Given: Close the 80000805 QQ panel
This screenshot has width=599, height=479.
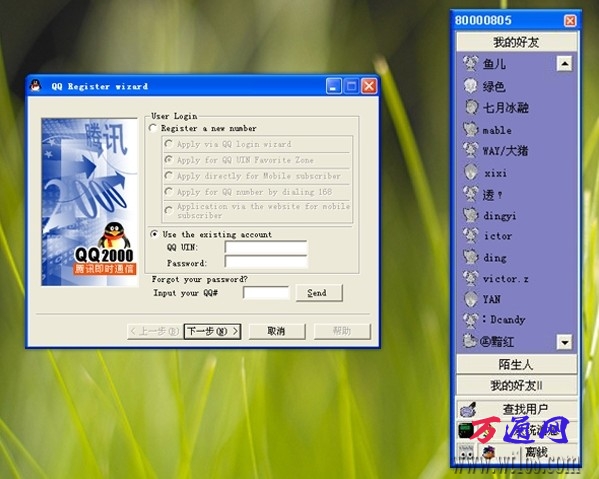Looking at the screenshot, I should click(570, 21).
